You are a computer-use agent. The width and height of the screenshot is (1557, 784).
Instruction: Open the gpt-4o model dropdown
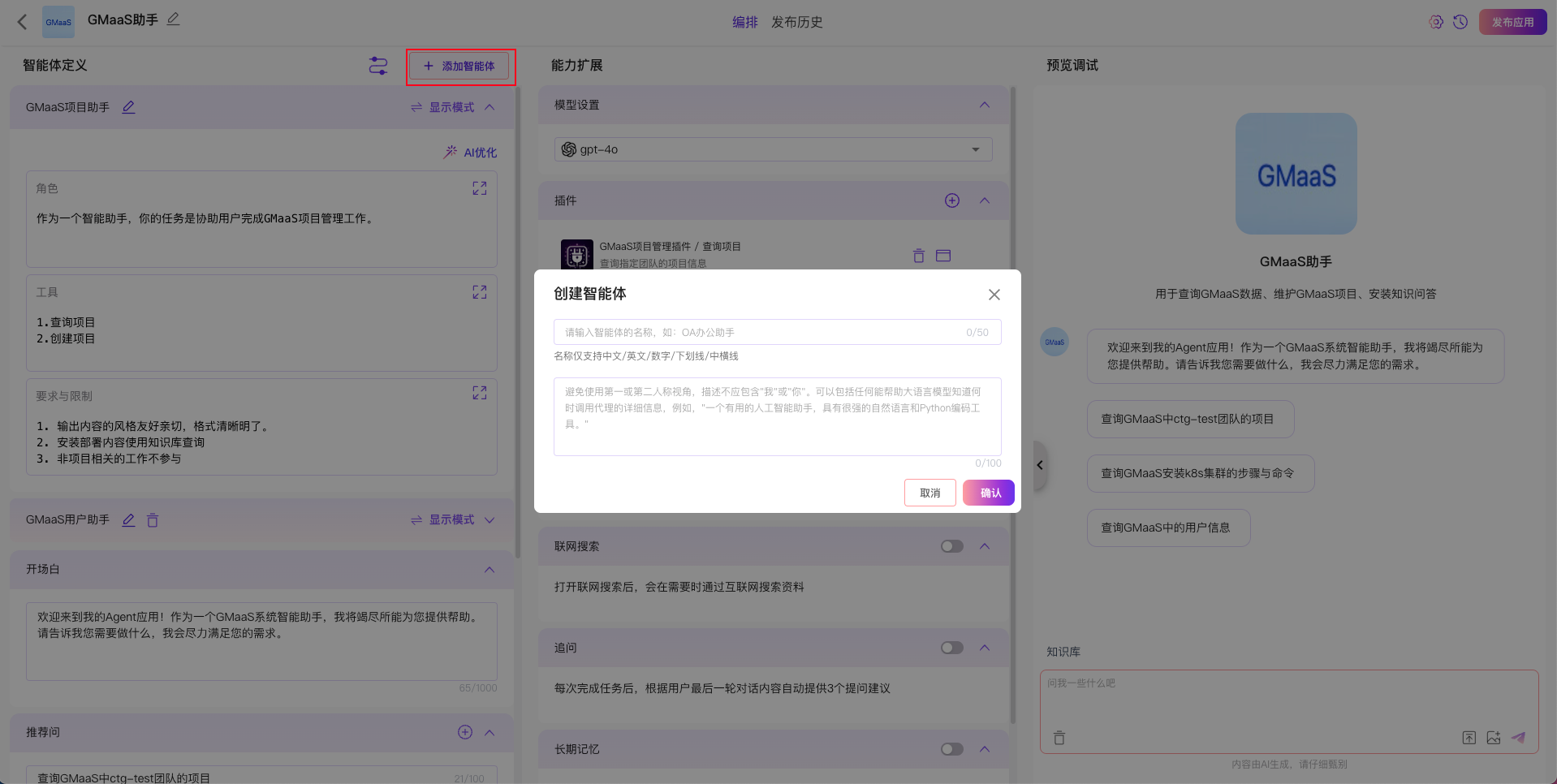[774, 149]
